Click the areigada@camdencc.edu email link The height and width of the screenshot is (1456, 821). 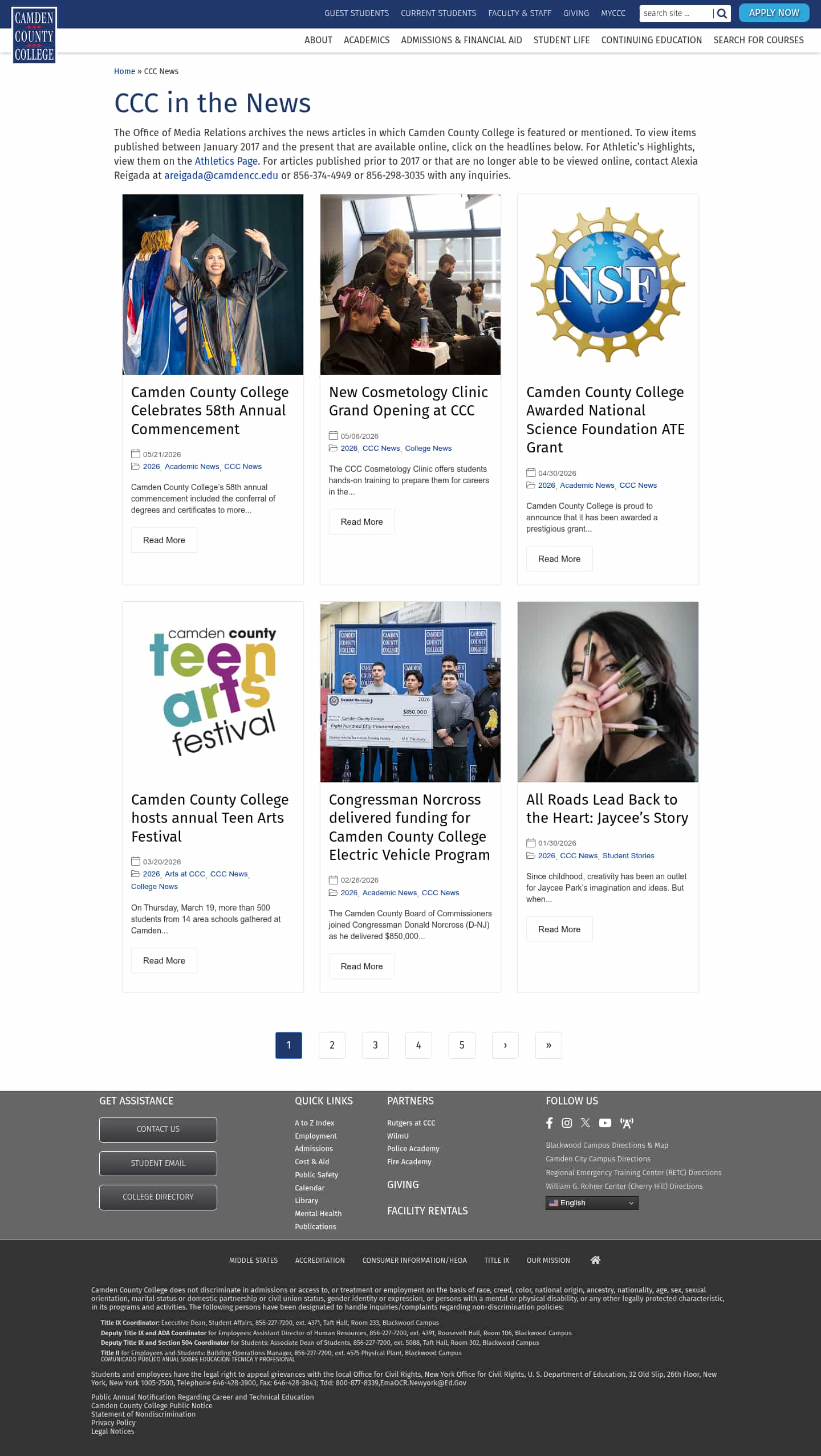[221, 176]
